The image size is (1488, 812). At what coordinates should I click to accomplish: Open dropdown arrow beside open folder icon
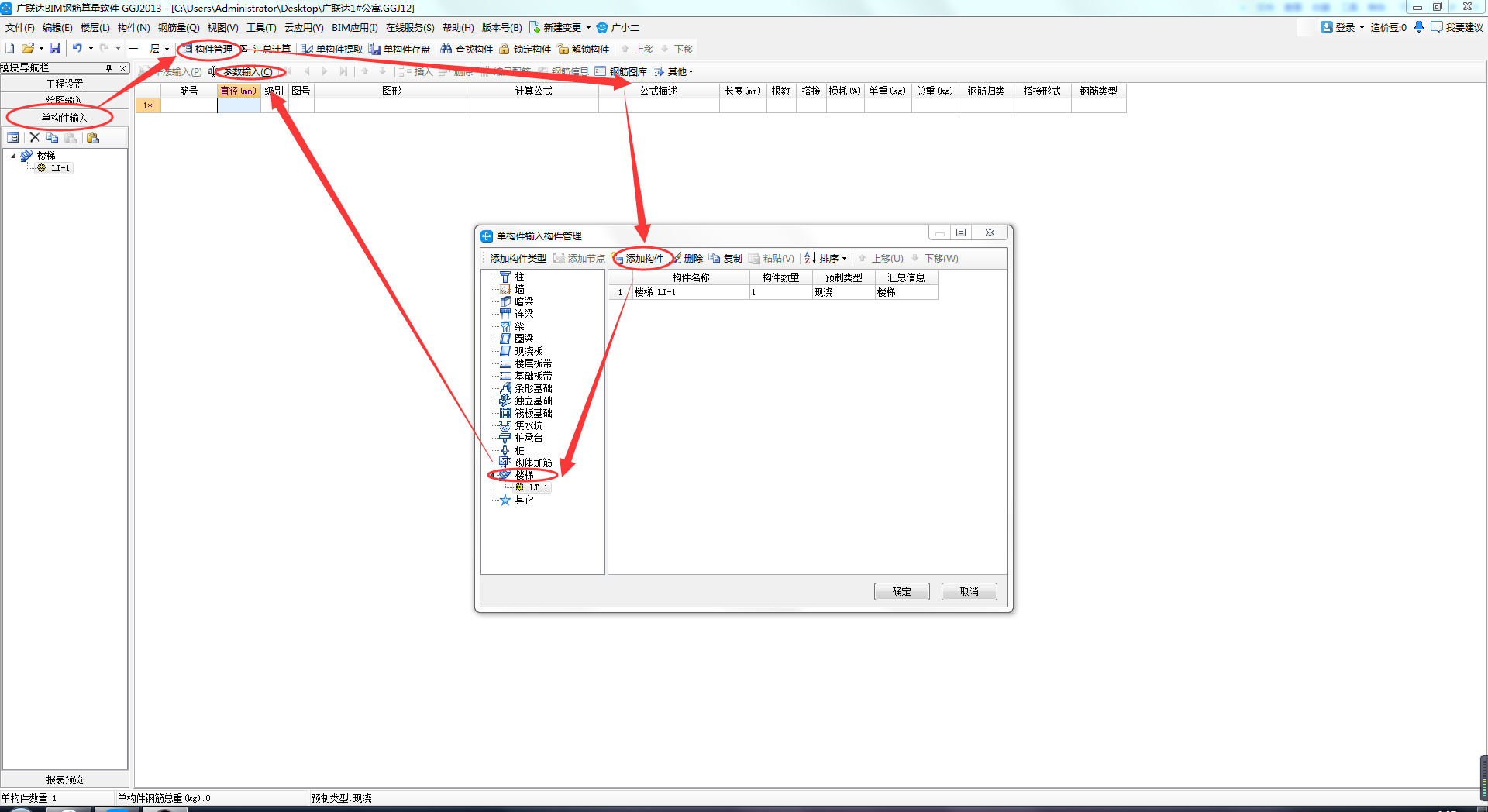point(41,48)
